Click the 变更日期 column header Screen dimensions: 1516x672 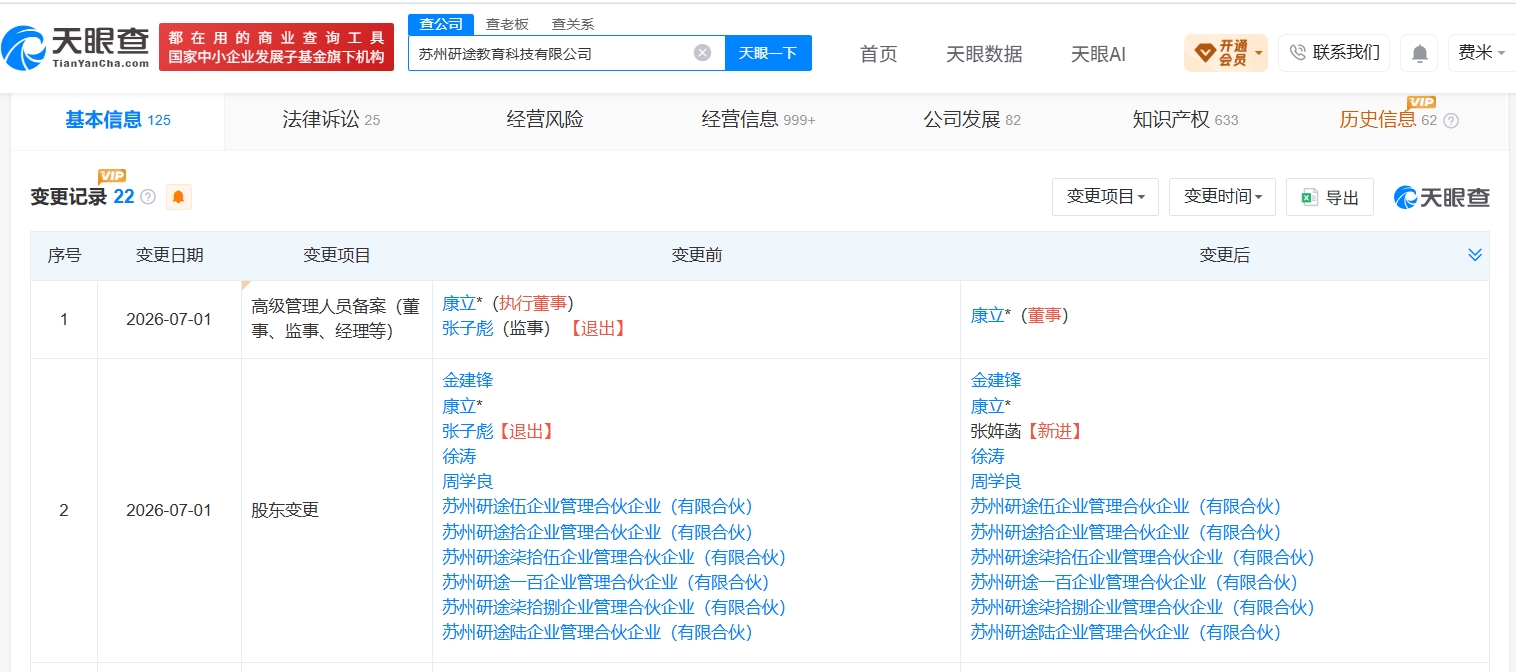click(x=169, y=255)
